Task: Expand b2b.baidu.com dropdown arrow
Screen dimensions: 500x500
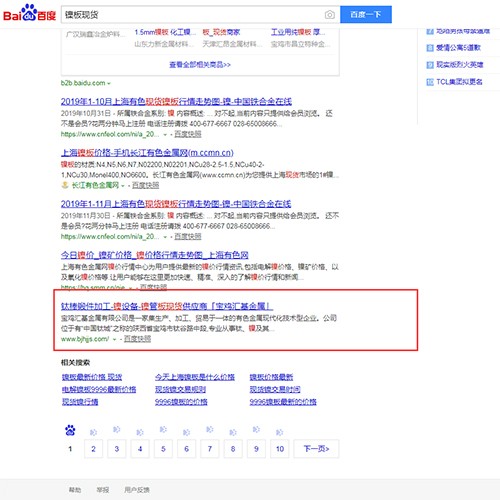Action: coord(109,83)
